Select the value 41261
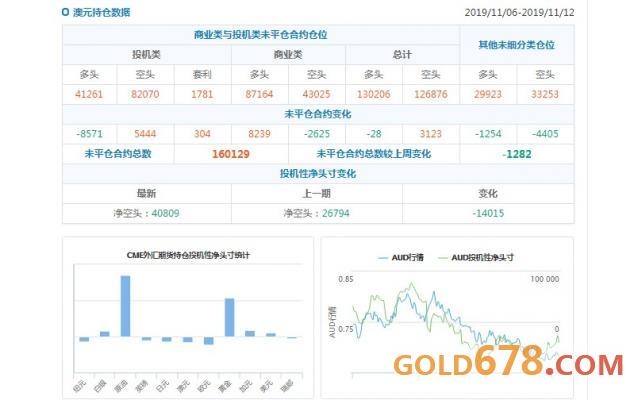Screen dimensions: 640x400 click(89, 94)
